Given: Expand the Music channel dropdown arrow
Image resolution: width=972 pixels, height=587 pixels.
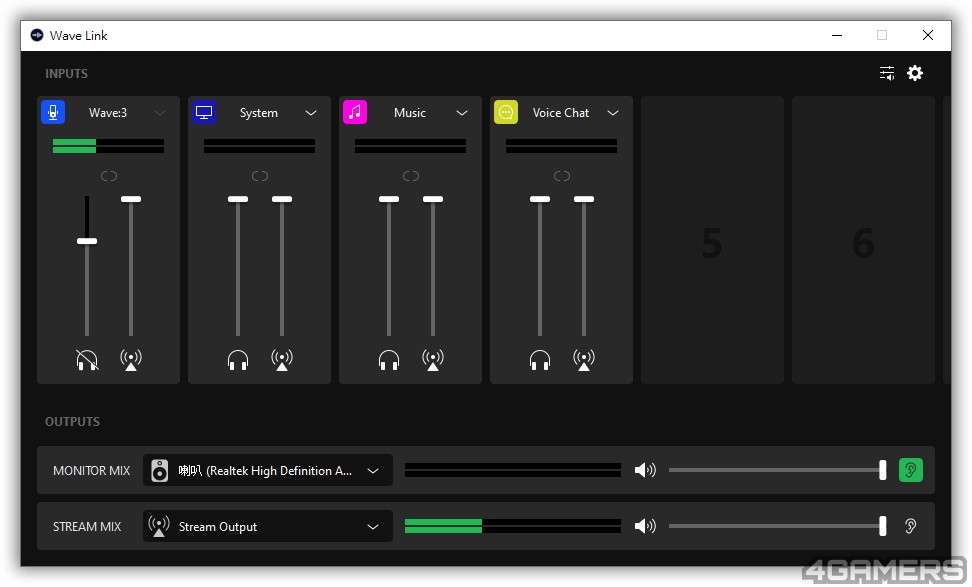Looking at the screenshot, I should point(462,113).
